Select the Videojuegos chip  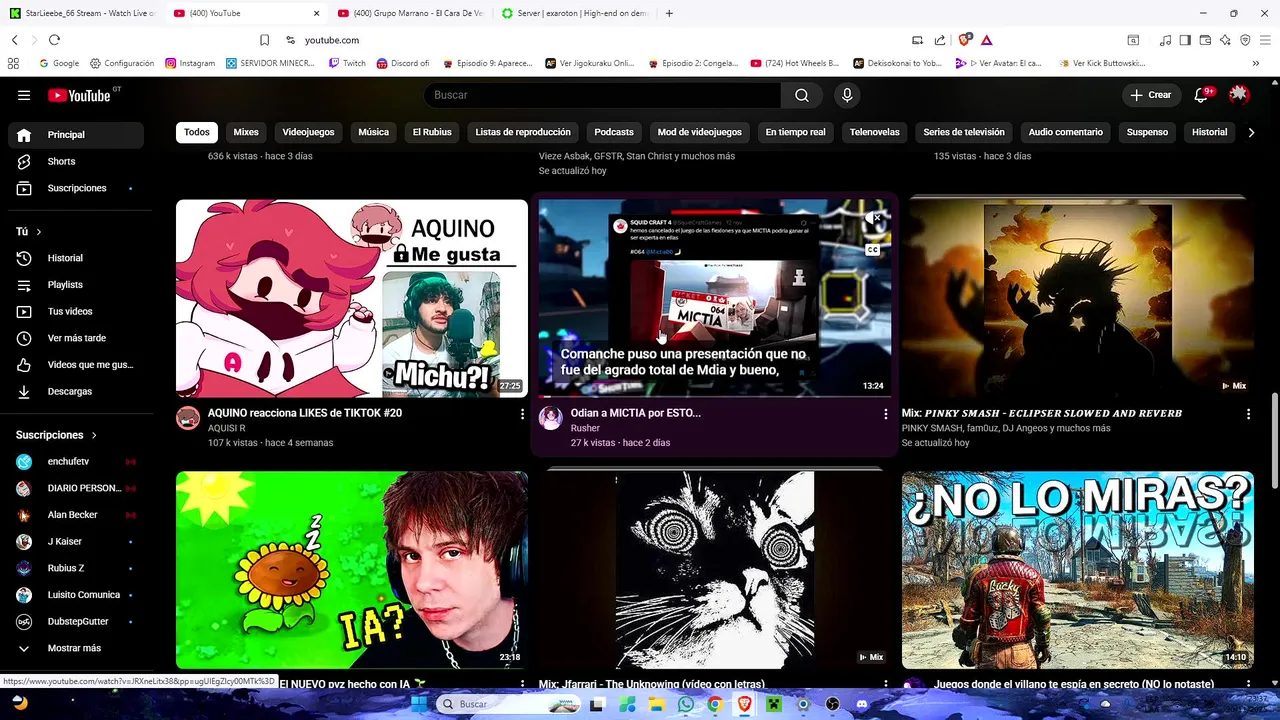coord(308,132)
